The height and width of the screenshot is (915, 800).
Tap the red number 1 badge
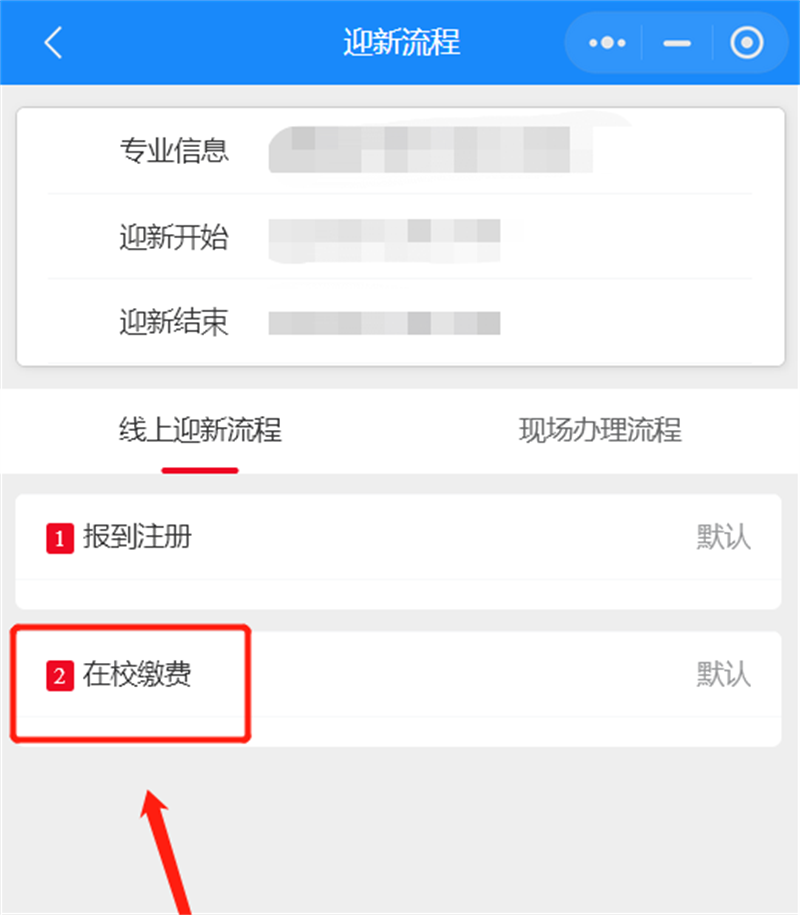pos(60,538)
